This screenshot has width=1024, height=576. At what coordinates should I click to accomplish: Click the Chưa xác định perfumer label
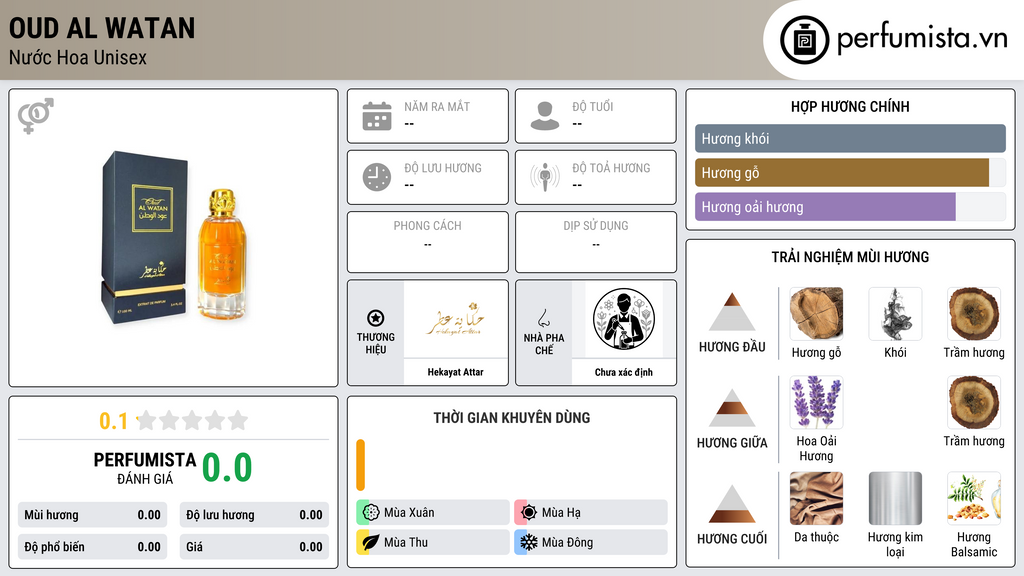coord(624,372)
